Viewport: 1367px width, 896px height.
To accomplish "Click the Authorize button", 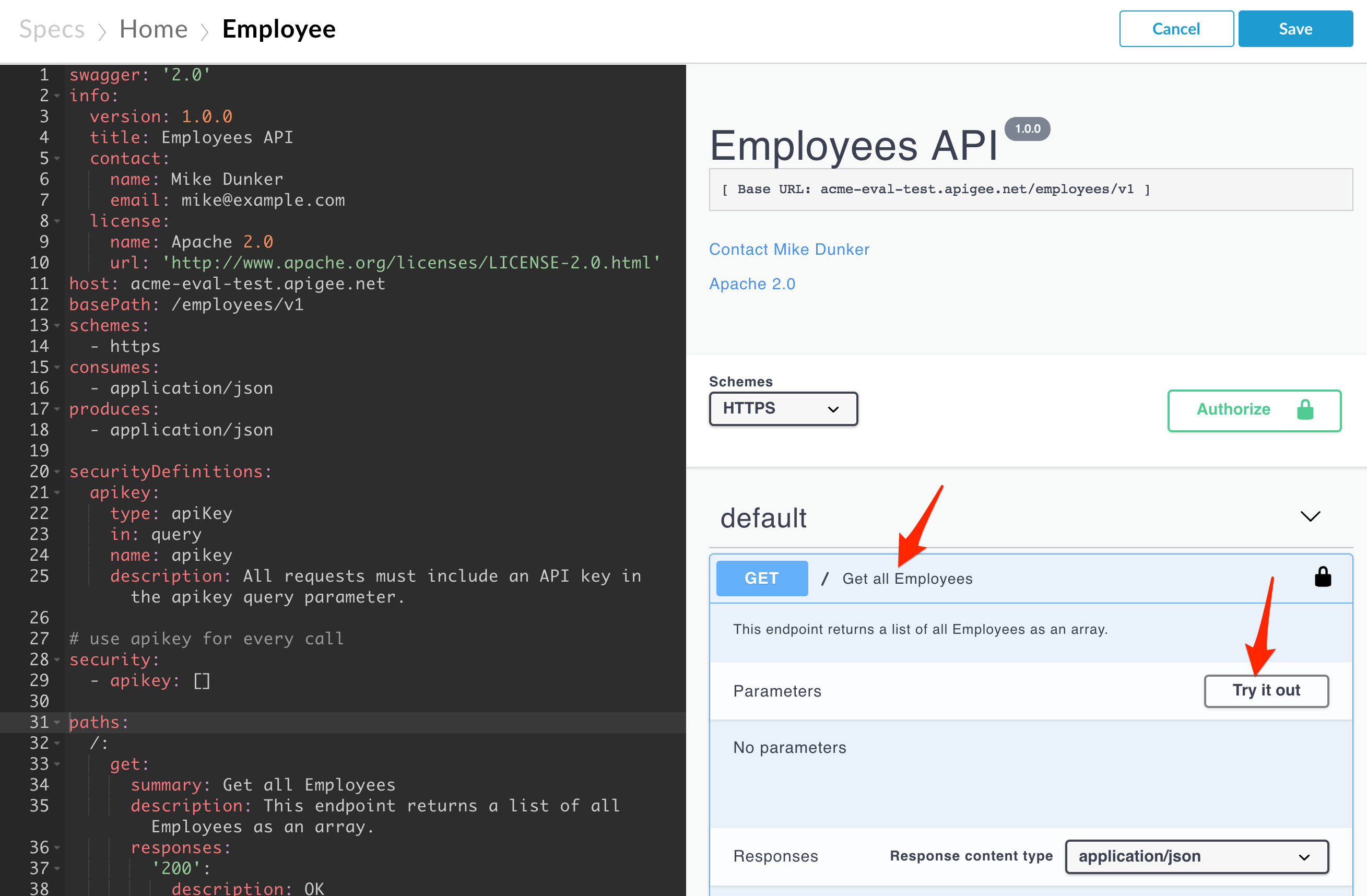I will click(1254, 410).
